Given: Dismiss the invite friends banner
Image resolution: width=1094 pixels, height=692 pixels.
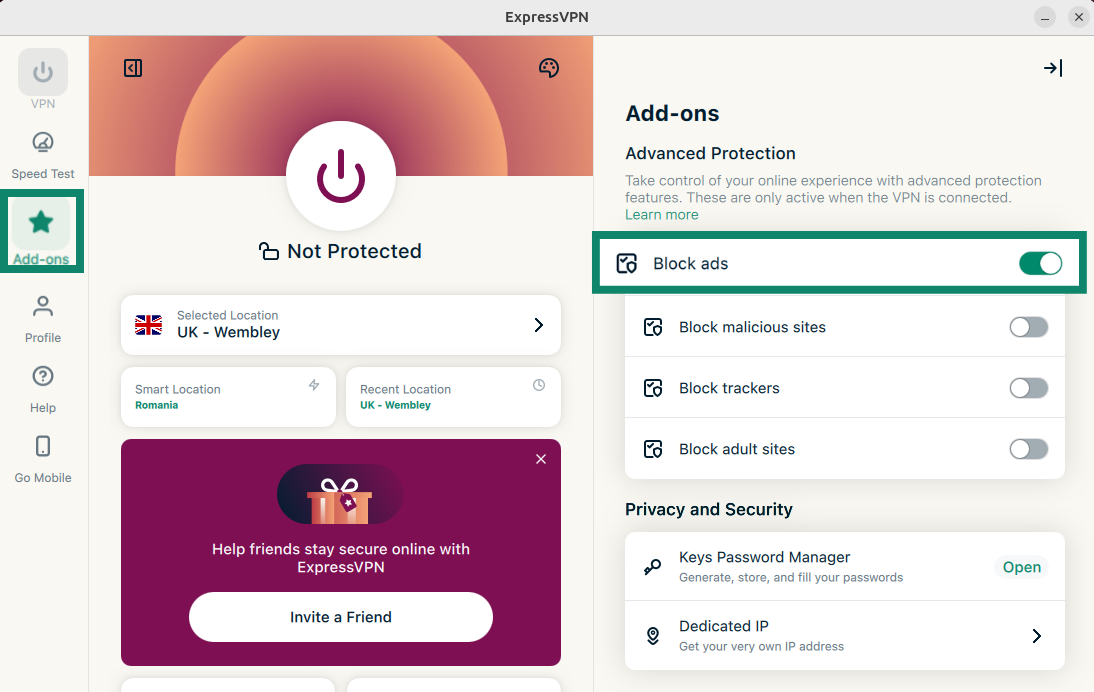Looking at the screenshot, I should click(541, 459).
